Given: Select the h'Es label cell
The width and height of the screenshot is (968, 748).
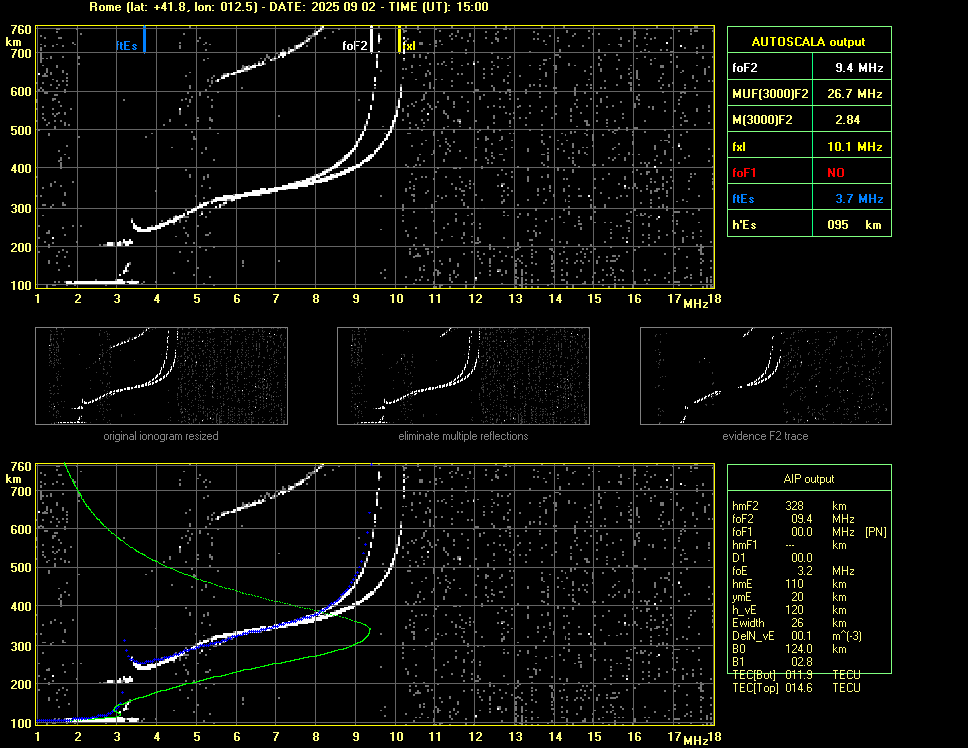Looking at the screenshot, I should [770, 225].
